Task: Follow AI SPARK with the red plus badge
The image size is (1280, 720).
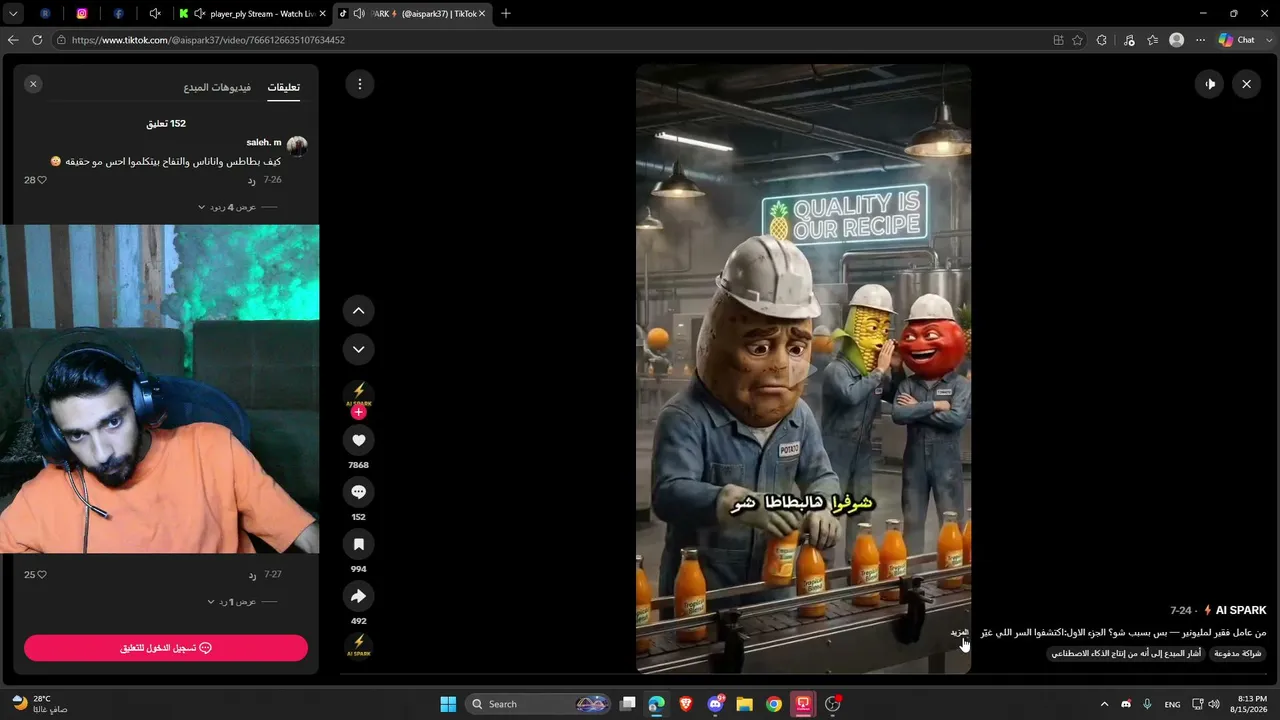Action: click(359, 412)
